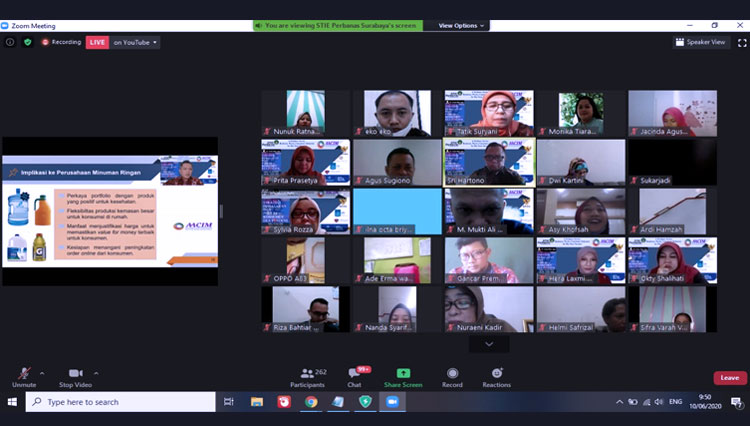Click the red LIVE indicator
This screenshot has height=426, width=750.
(x=97, y=42)
